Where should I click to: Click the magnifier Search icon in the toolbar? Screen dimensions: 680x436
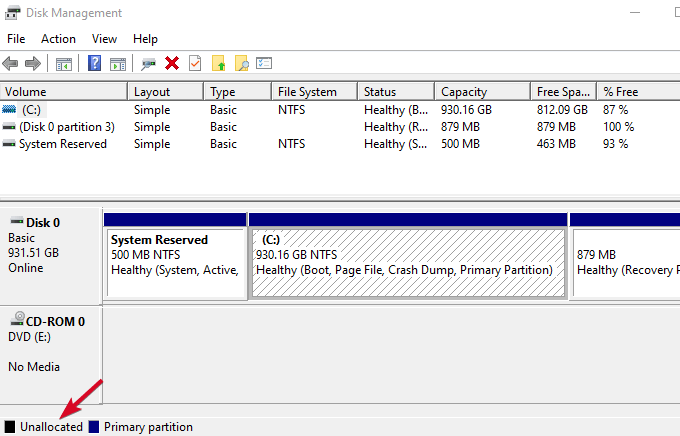pos(241,63)
